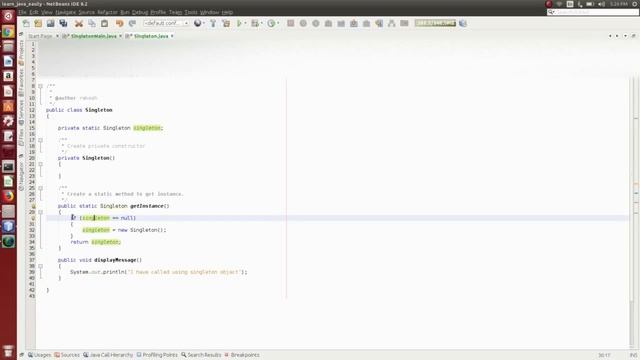This screenshot has width=640, height=360.
Task: Collapse the Singleton constructor fold at line 21
Action: pyautogui.click(x=40, y=164)
